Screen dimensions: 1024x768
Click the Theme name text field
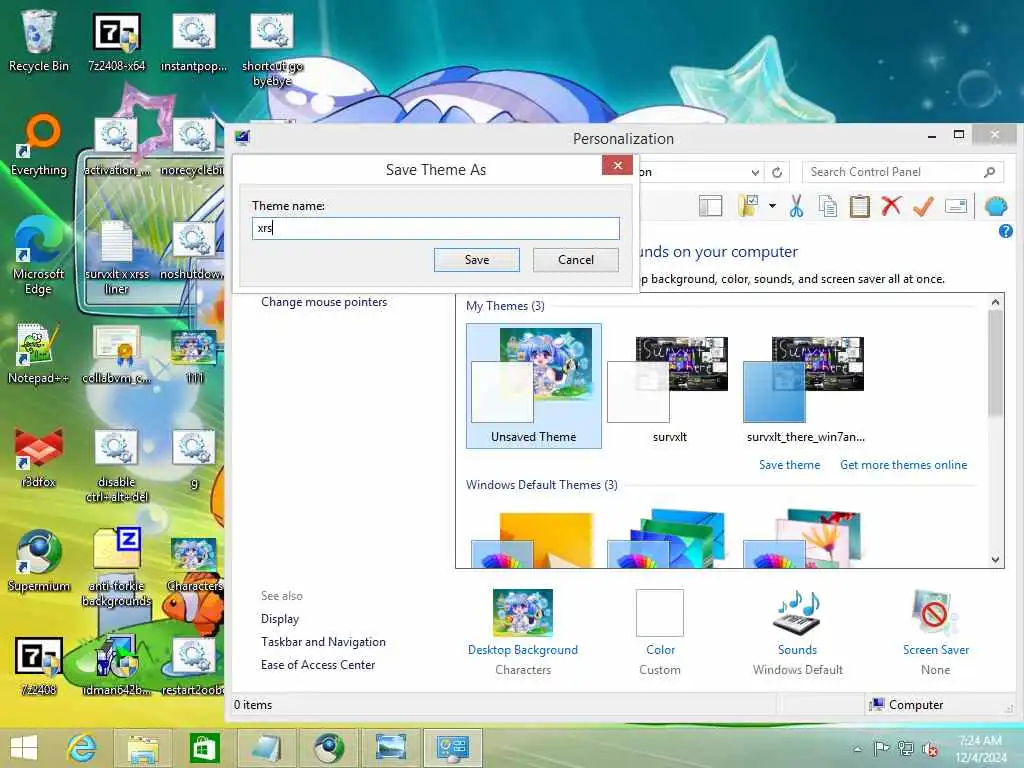436,228
